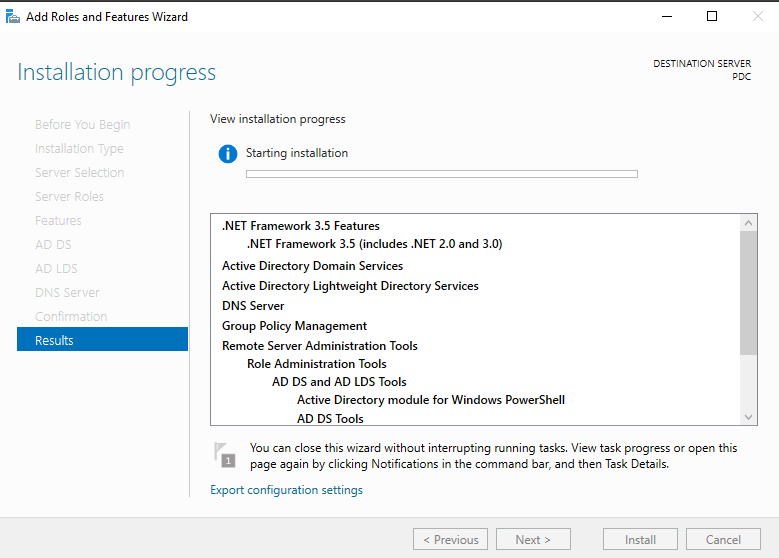
Task: Select the highlighted Results step
Action: point(102,339)
